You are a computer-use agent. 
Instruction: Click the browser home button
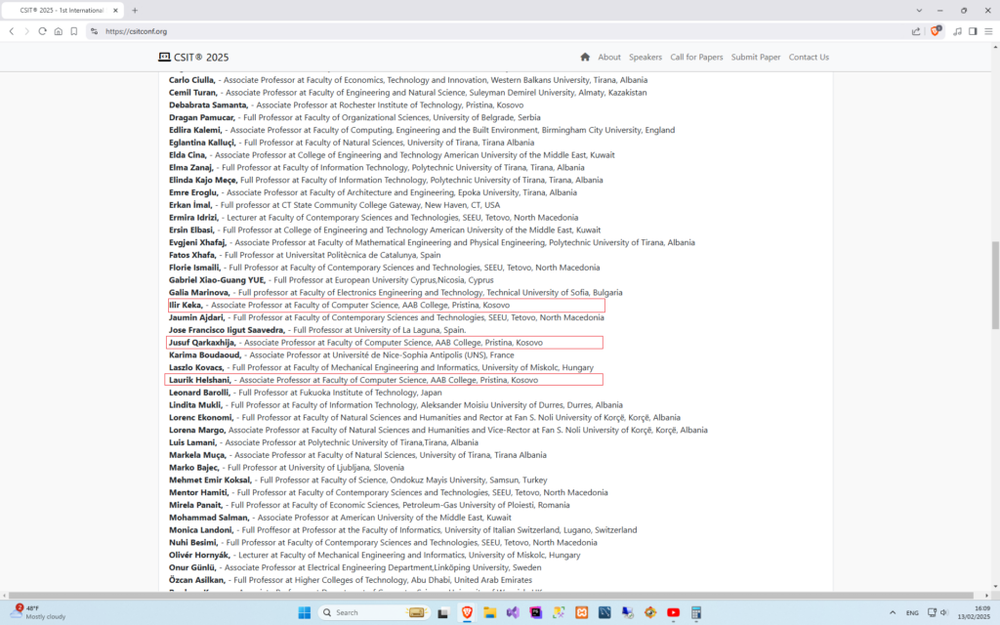pyautogui.click(x=58, y=31)
